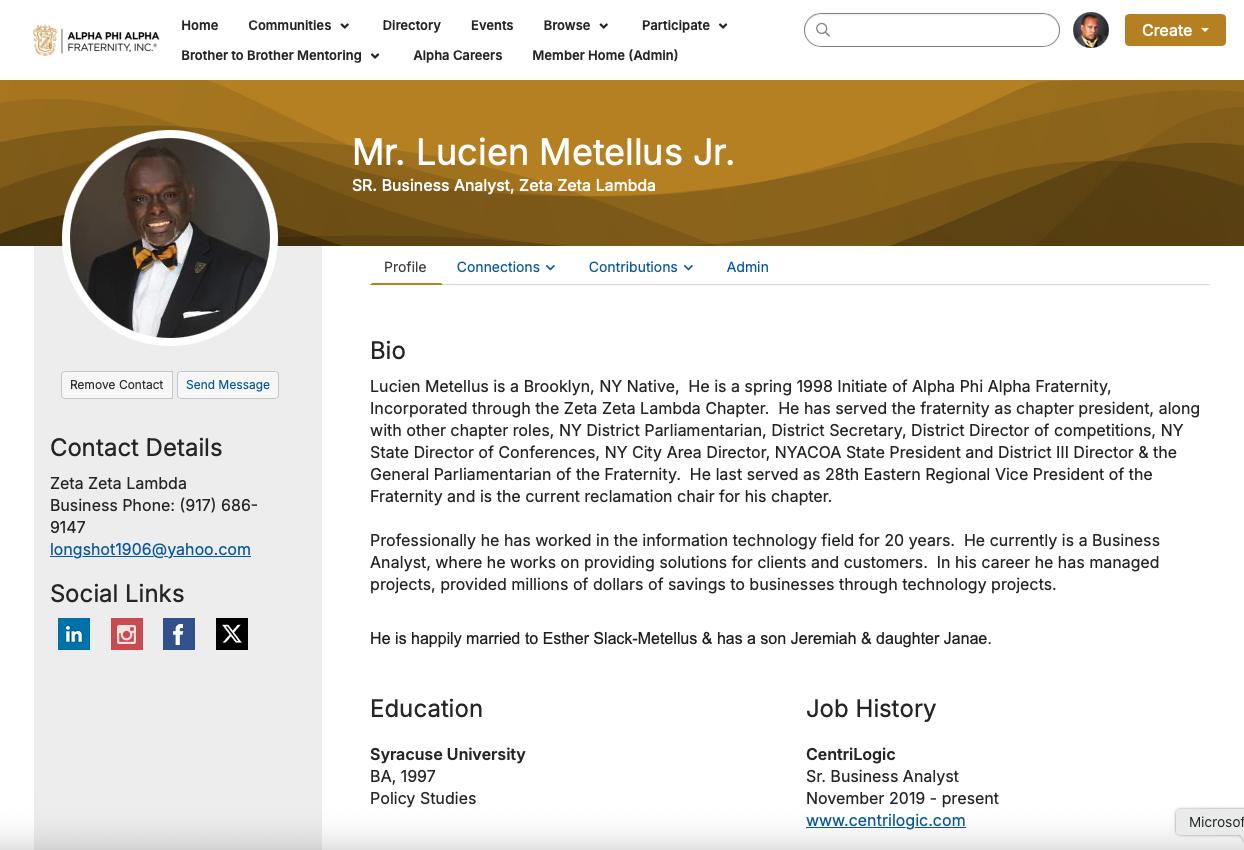Click the search magnifier icon

point(823,30)
